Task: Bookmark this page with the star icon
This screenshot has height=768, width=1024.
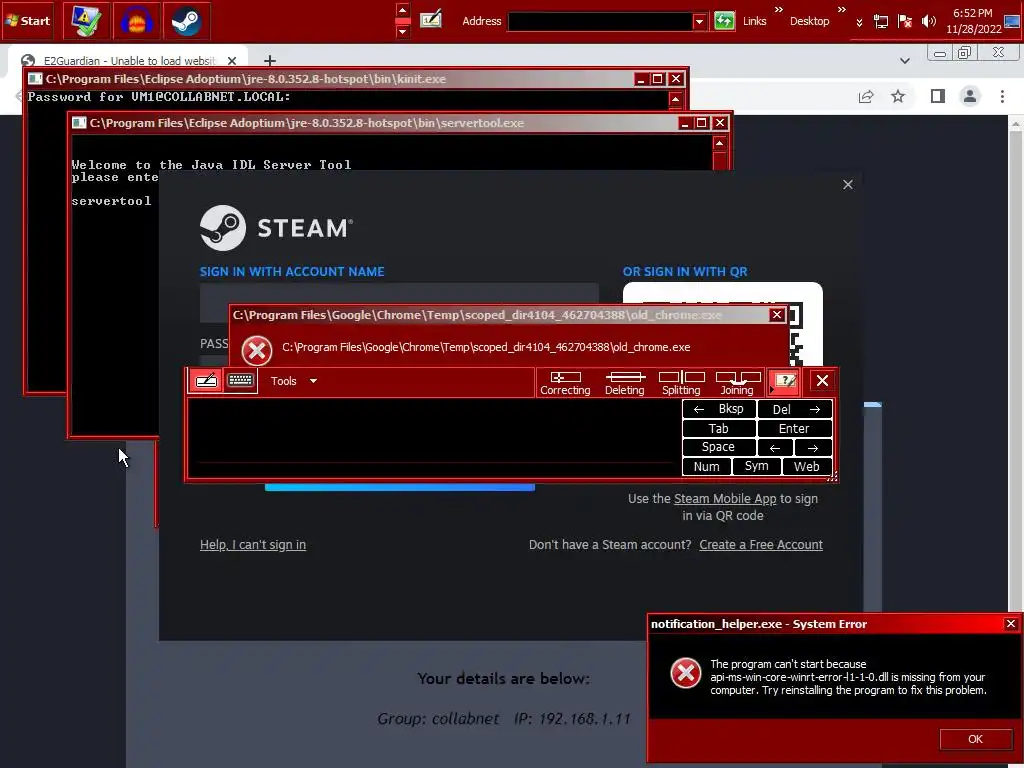Action: click(x=898, y=97)
